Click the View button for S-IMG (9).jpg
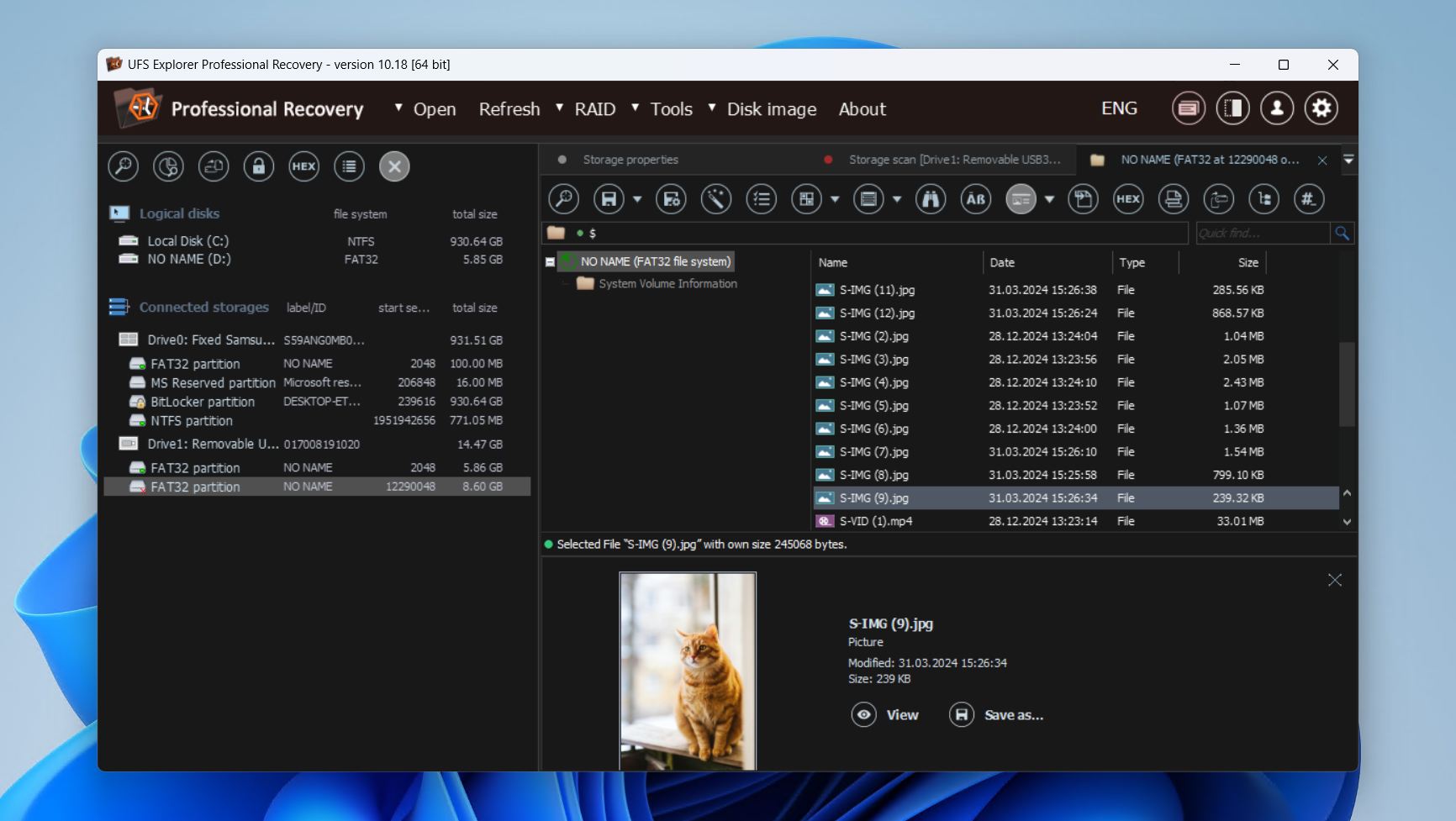1456x821 pixels. coord(885,715)
